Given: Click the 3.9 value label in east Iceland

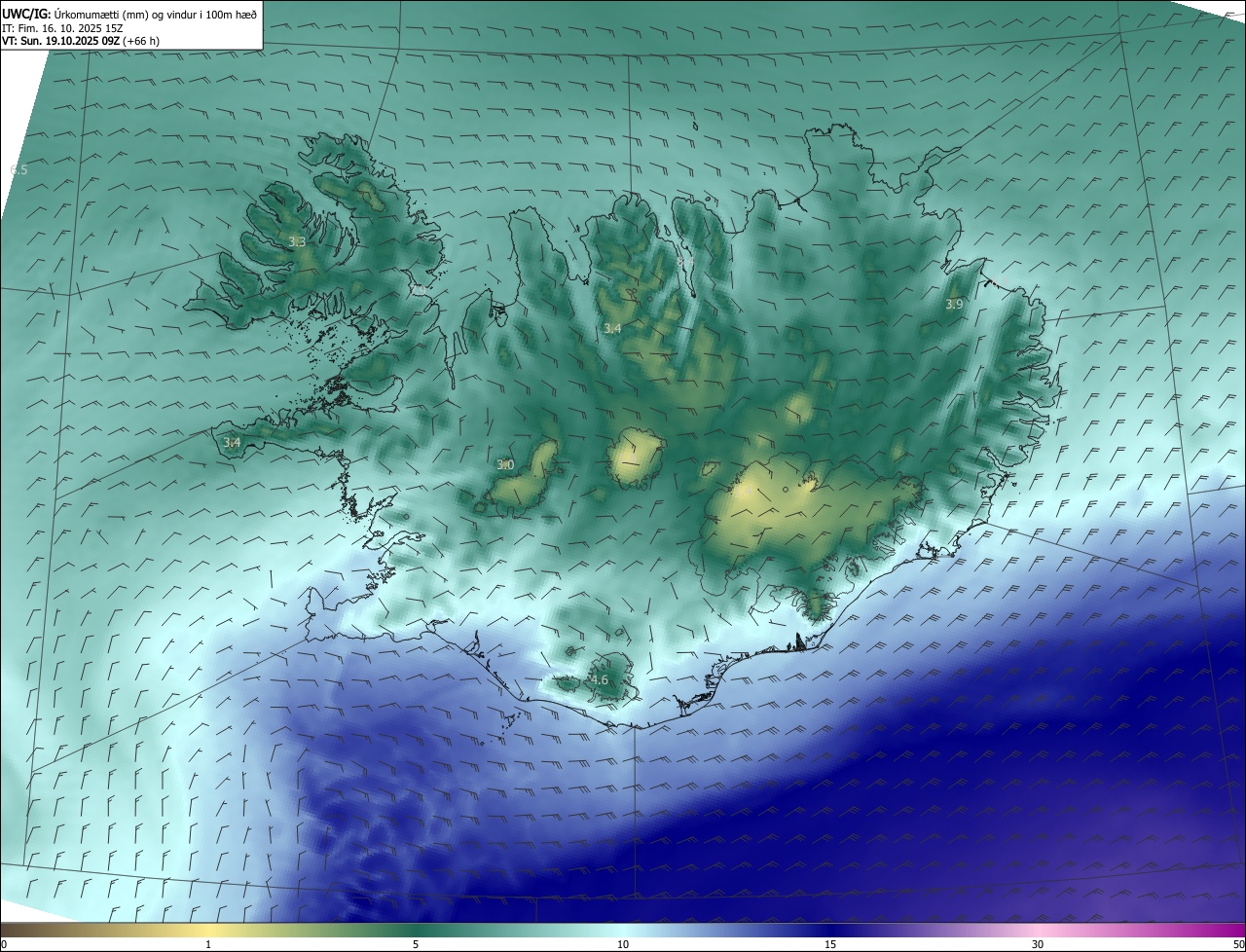Looking at the screenshot, I should 954,305.
